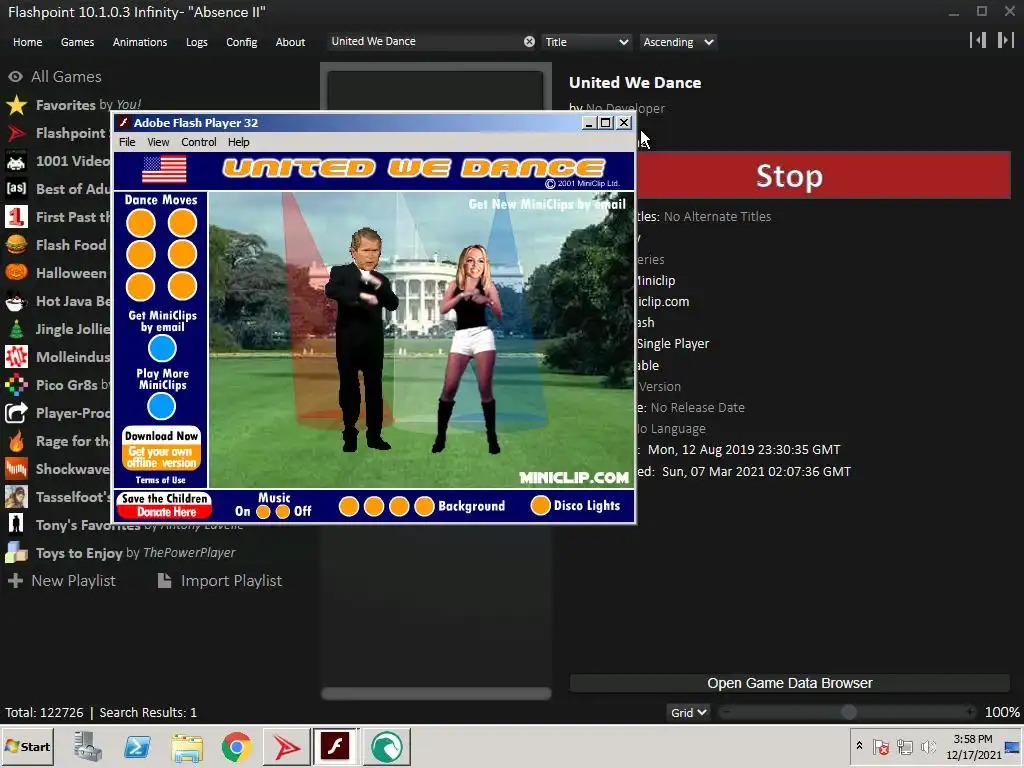
Task: Click the Pico Gr8s colorful icon
Action: pyautogui.click(x=16, y=385)
